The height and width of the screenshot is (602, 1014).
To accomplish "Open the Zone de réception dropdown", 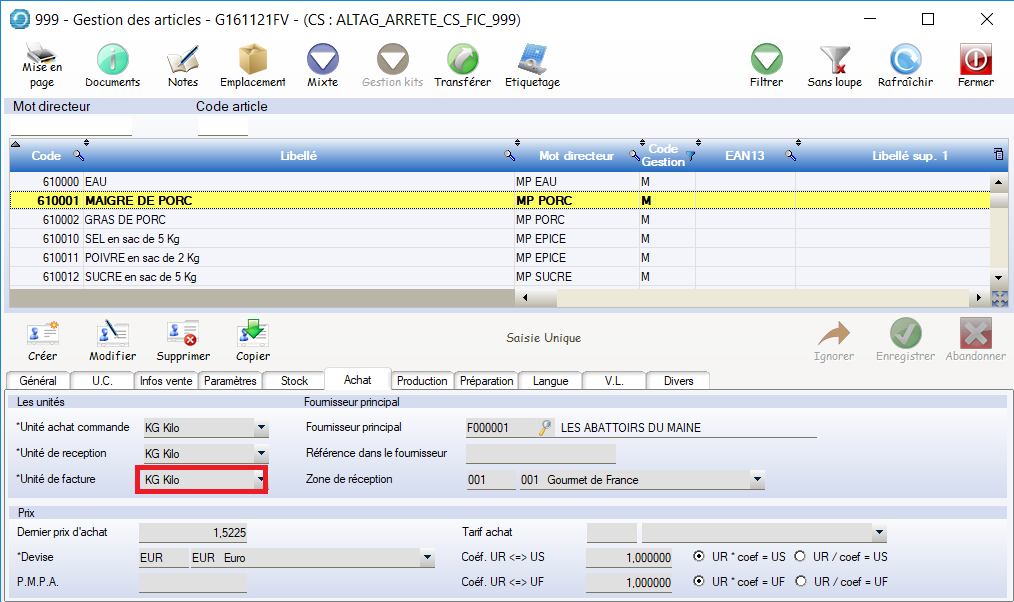I will coord(757,481).
